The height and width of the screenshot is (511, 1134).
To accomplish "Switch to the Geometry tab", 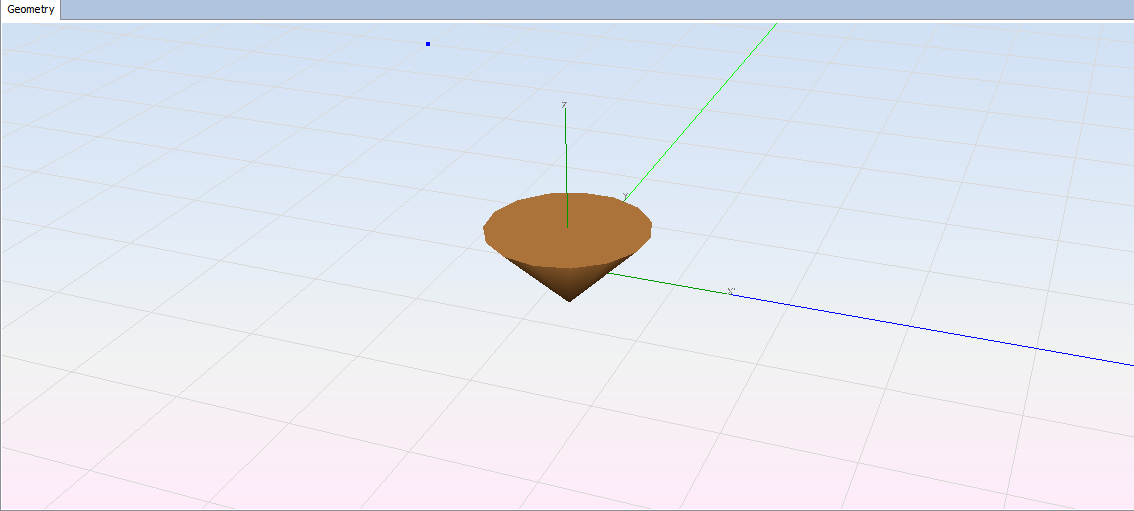I will tap(31, 9).
